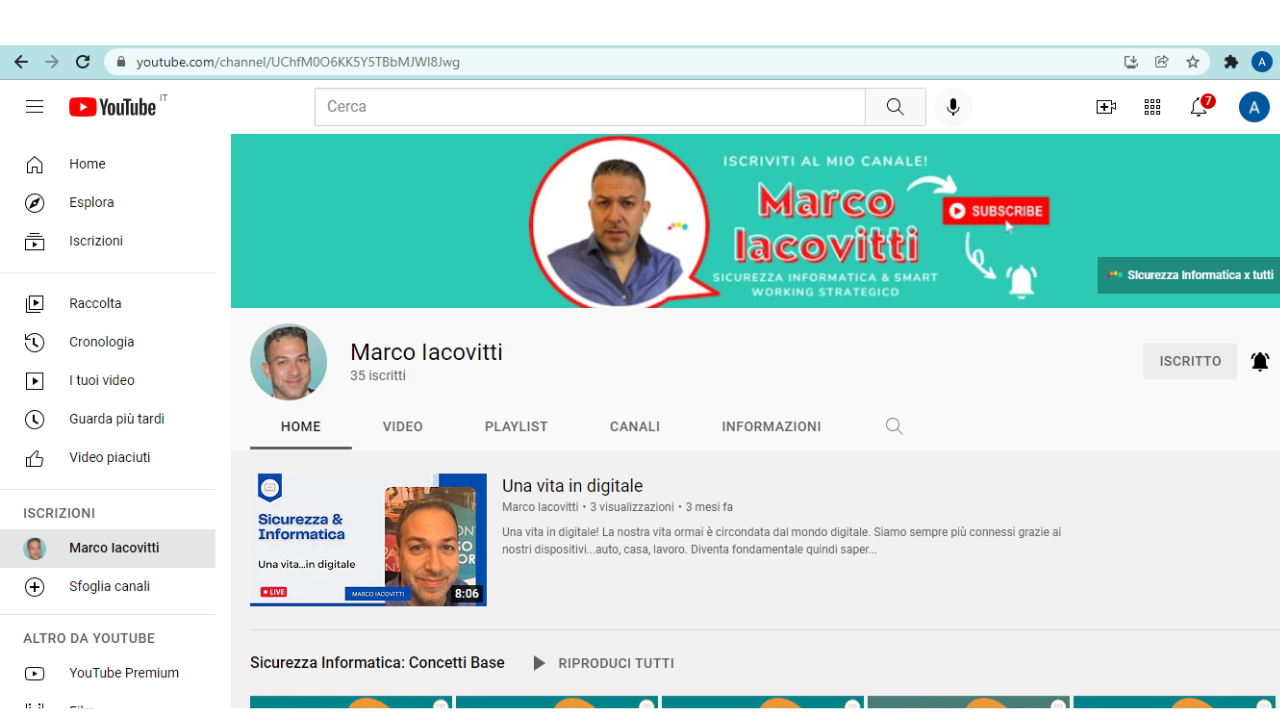Bookmark this page with star icon
Image resolution: width=1280 pixels, height=720 pixels.
click(1193, 62)
